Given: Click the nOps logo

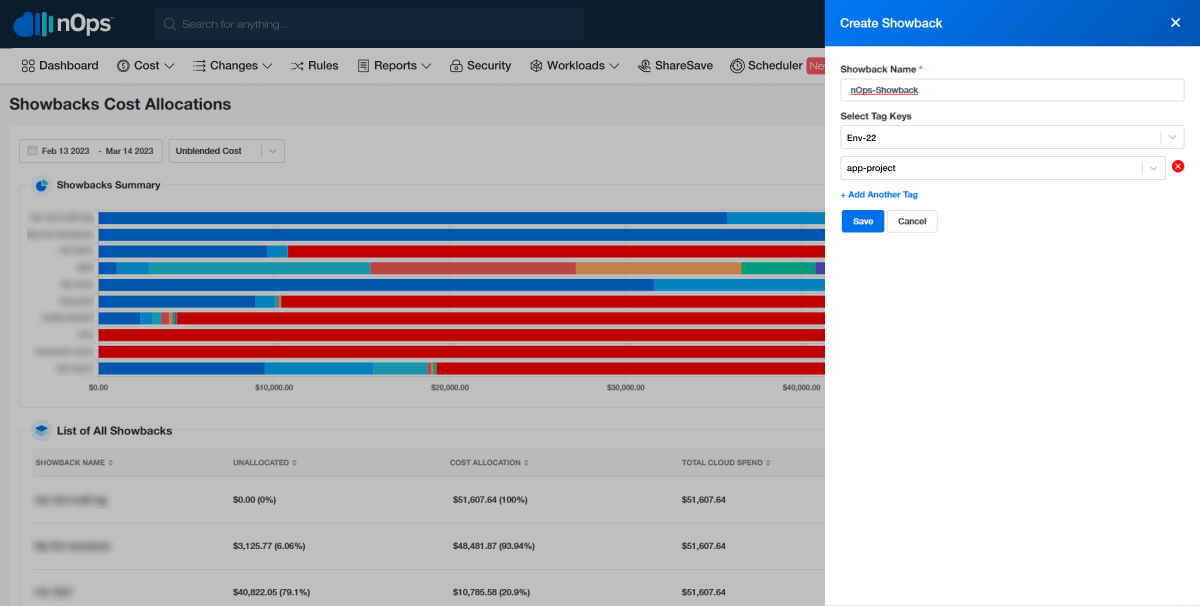Looking at the screenshot, I should click(62, 22).
